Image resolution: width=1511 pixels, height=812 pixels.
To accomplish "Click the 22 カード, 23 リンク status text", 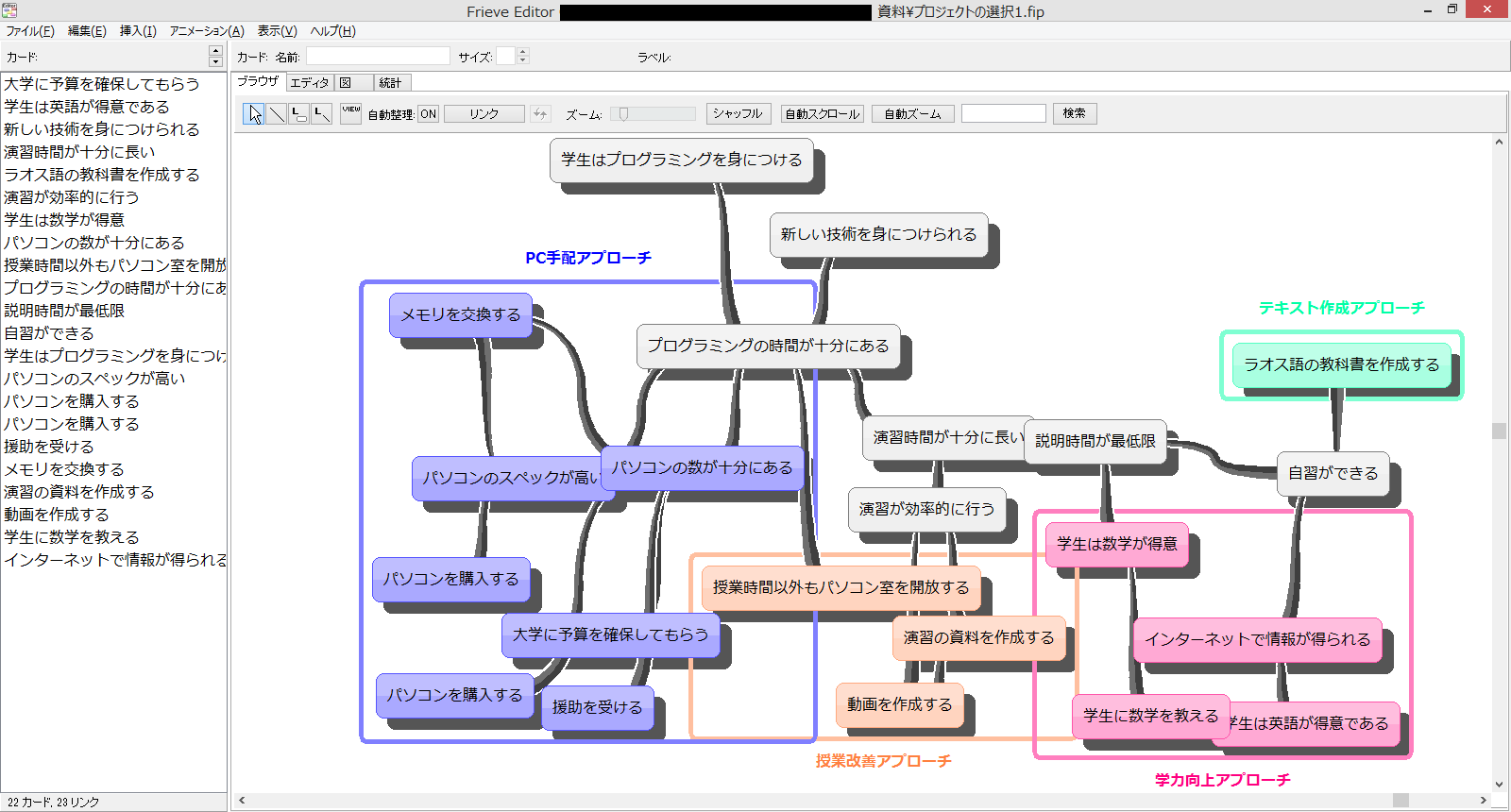I will pyautogui.click(x=53, y=803).
